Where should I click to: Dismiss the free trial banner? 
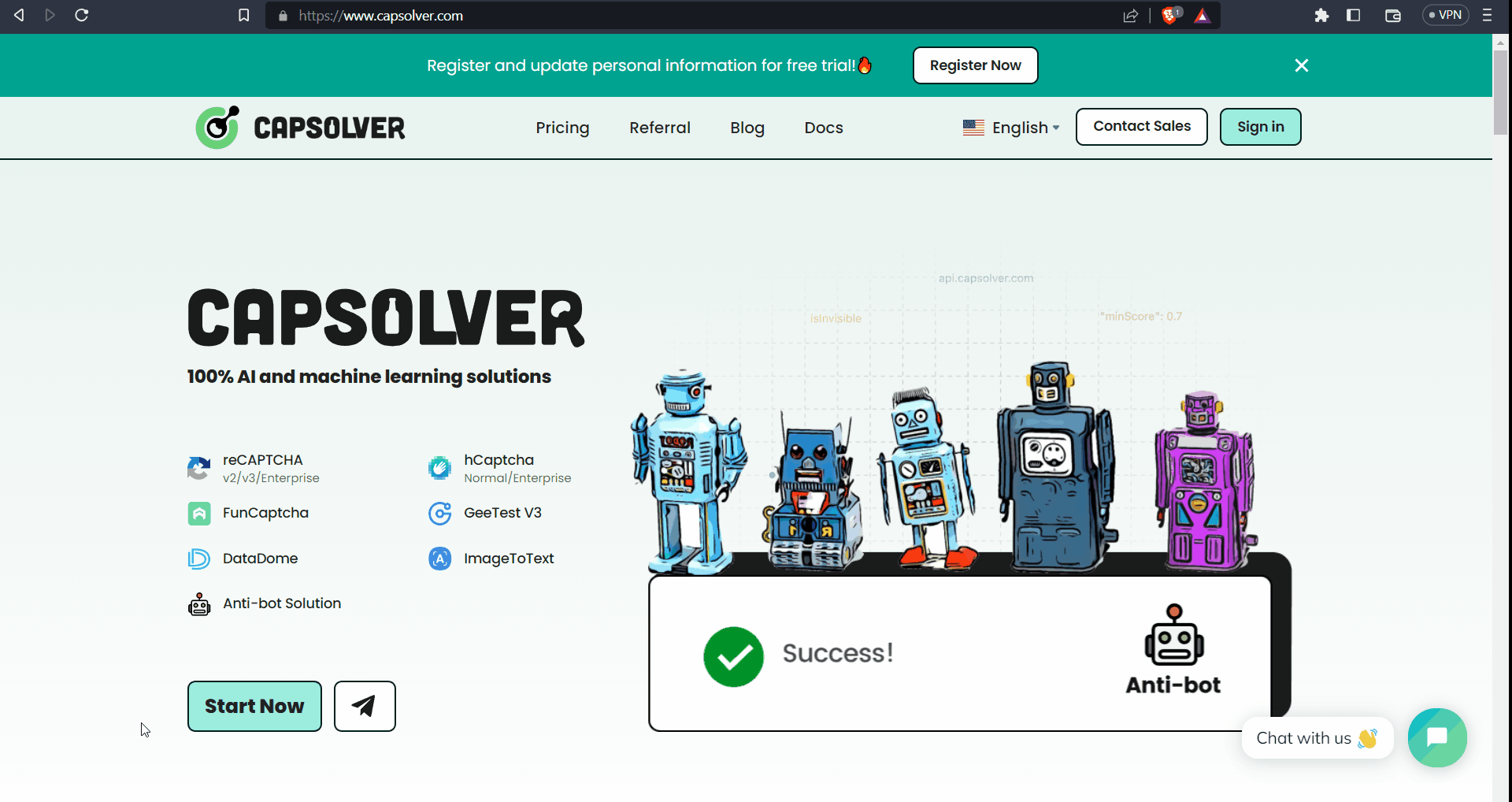click(x=1301, y=65)
